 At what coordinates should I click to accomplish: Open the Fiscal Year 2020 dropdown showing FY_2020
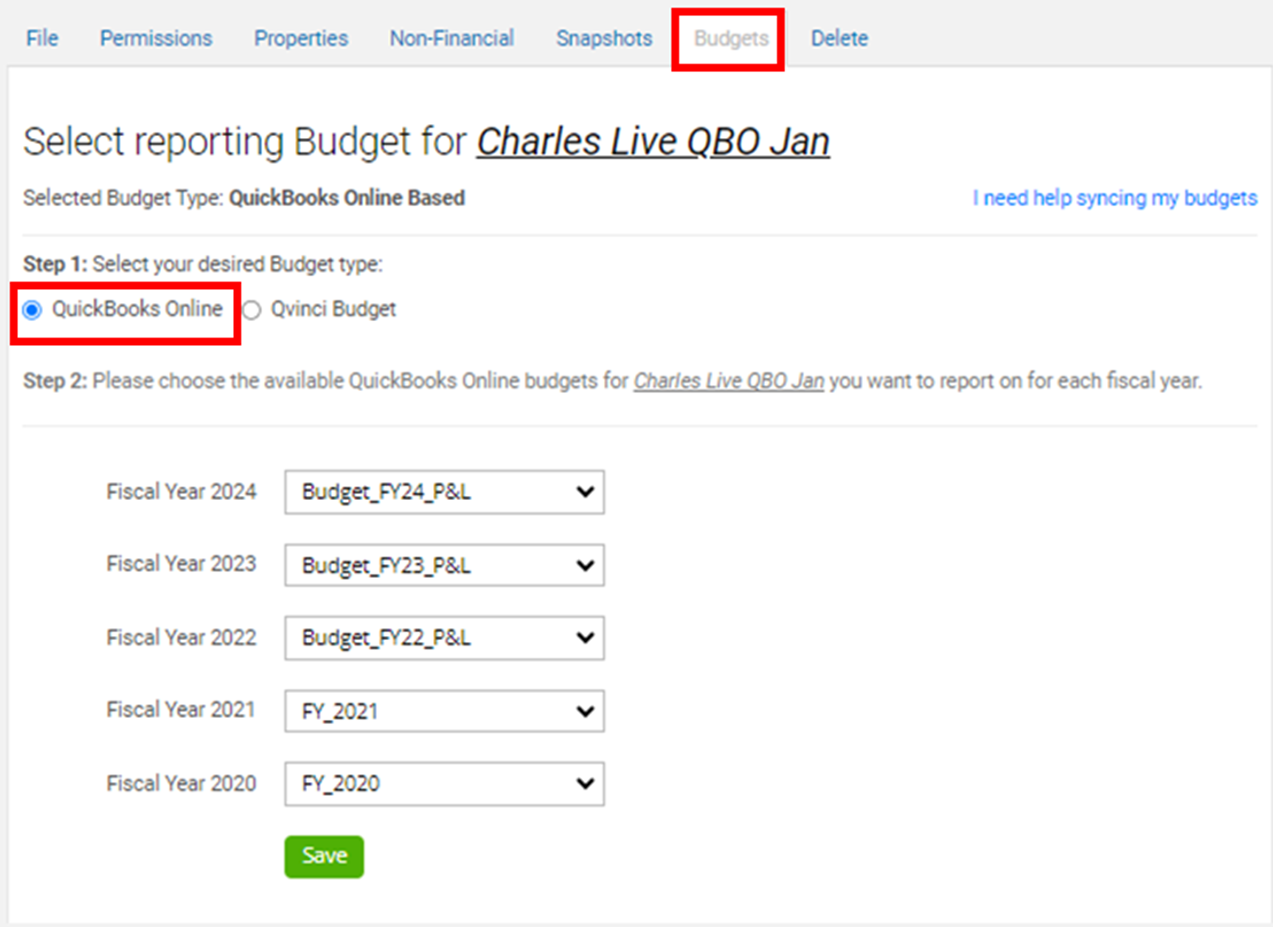444,784
